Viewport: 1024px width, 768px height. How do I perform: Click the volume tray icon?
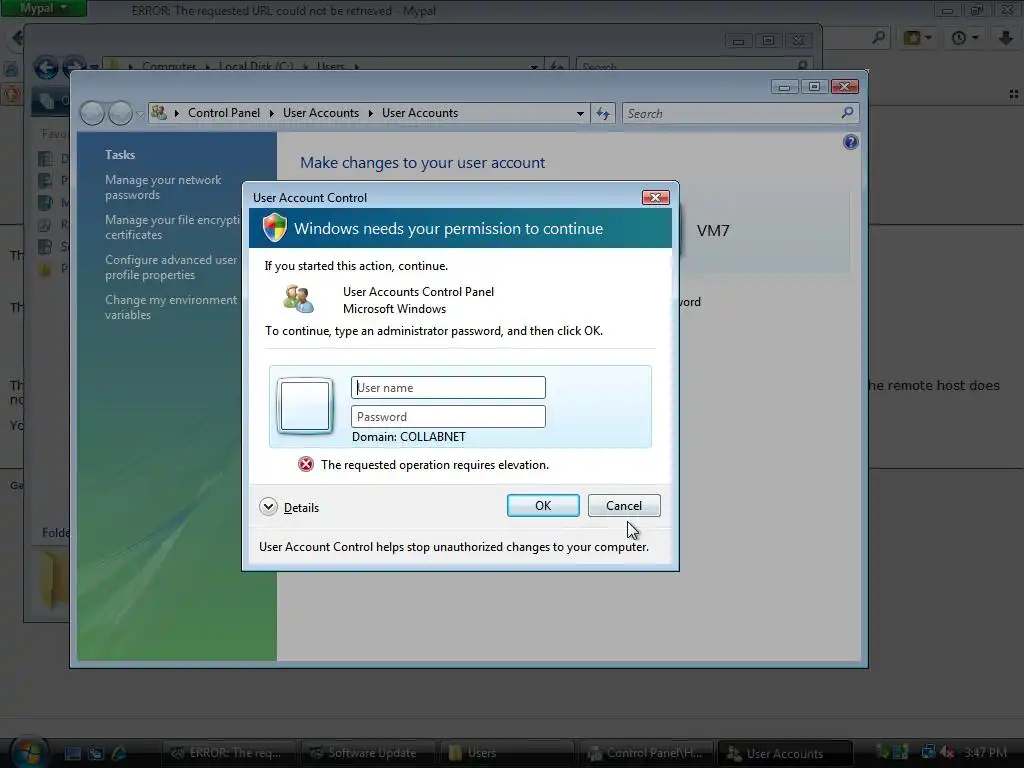click(x=947, y=752)
